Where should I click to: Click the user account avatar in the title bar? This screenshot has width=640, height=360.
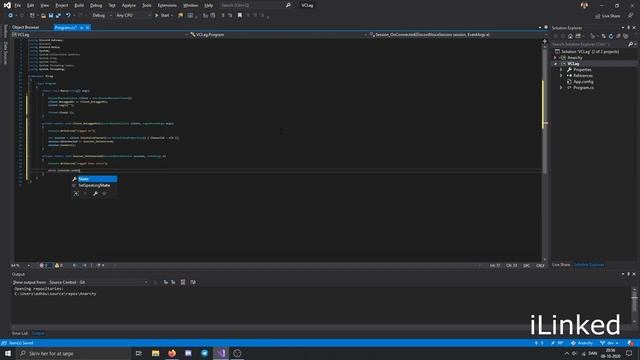(x=584, y=5)
